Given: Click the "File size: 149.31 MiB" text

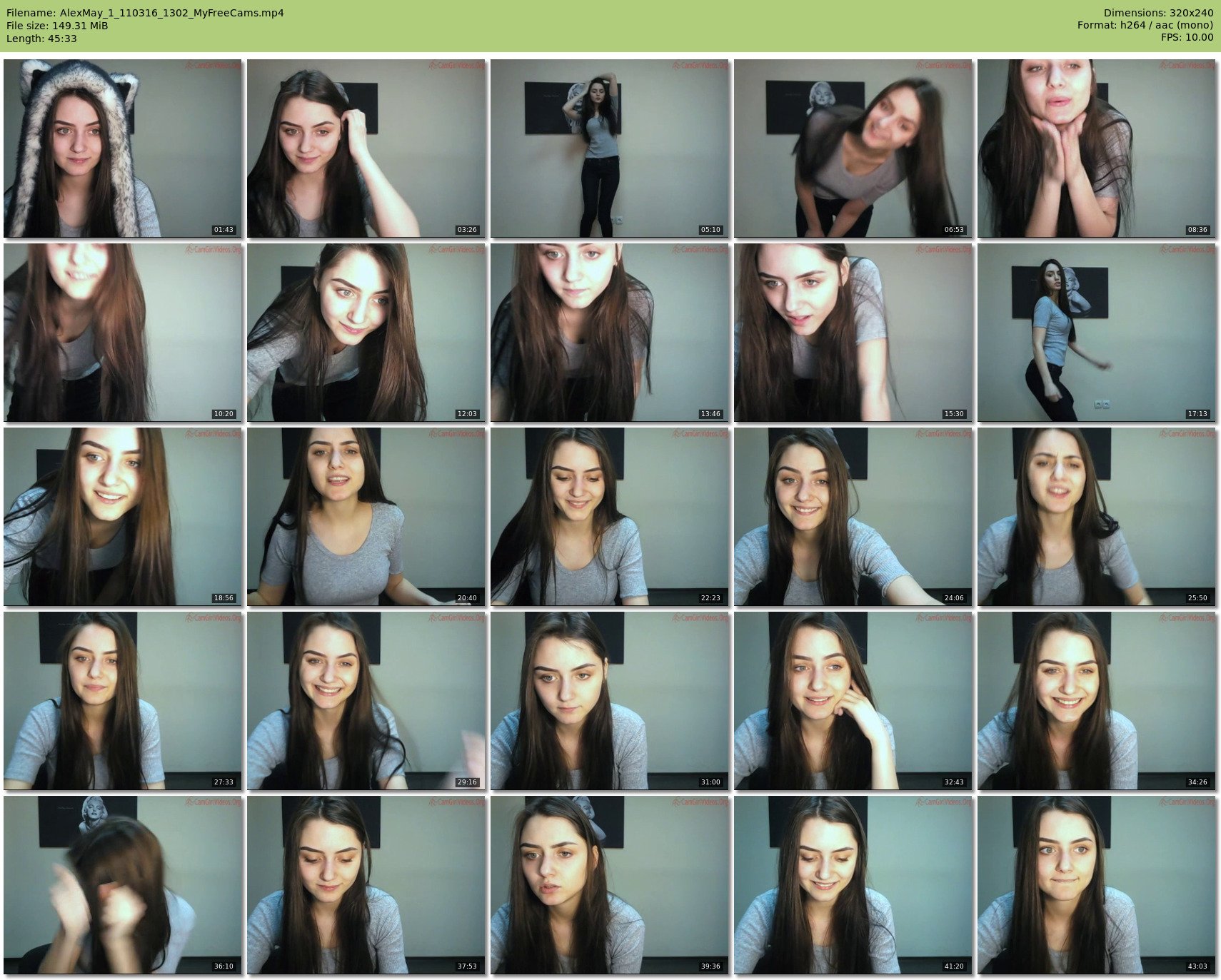Looking at the screenshot, I should coord(57,26).
